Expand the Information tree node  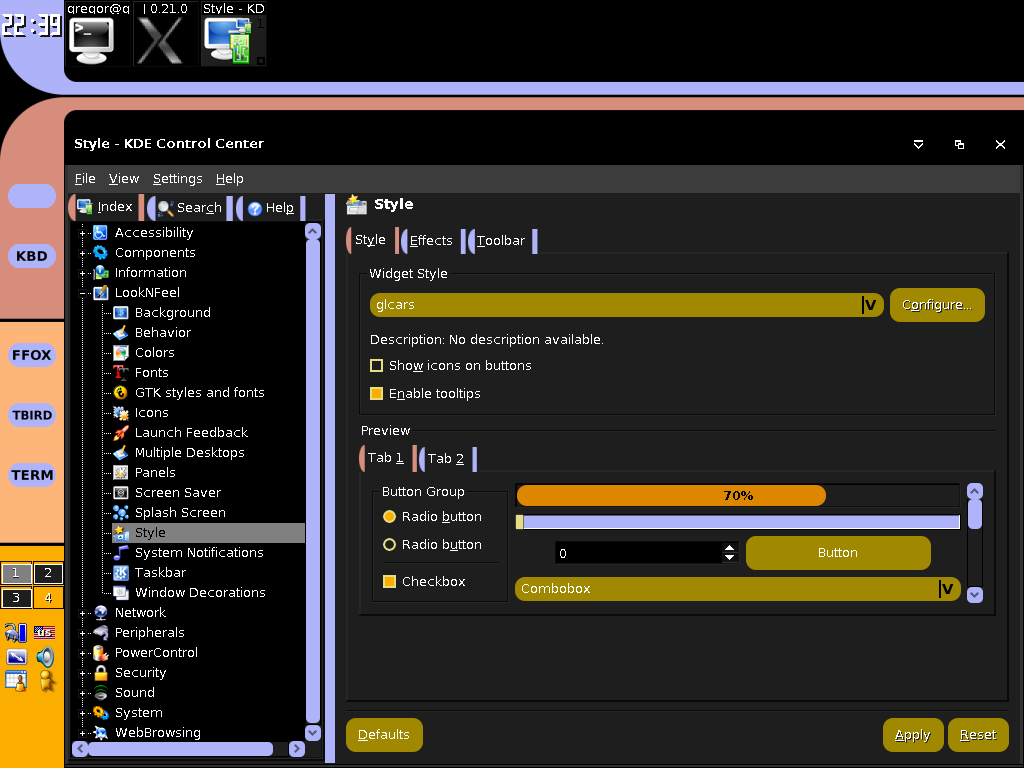[82, 273]
